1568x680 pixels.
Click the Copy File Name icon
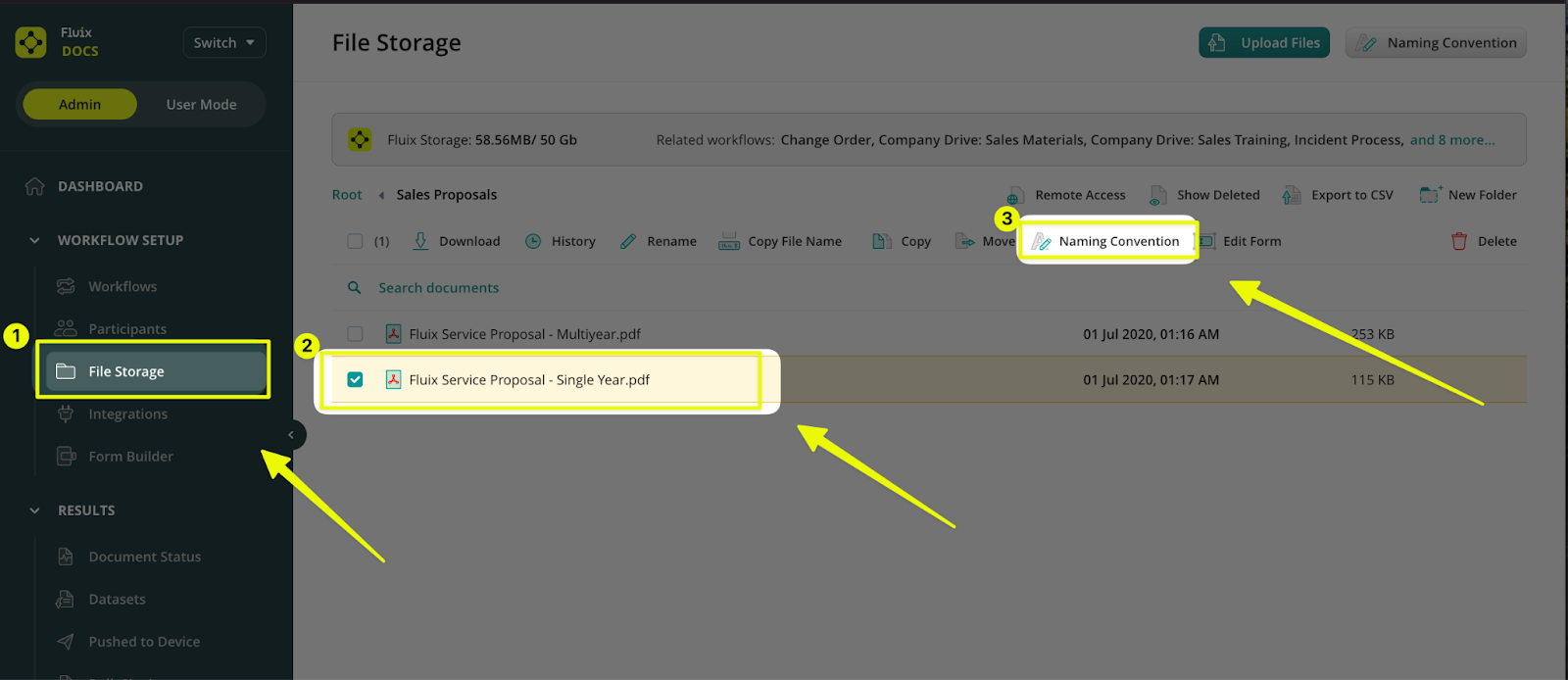(729, 241)
